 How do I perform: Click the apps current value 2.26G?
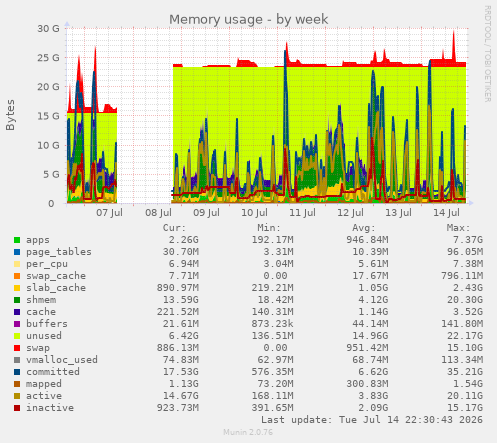[x=183, y=240]
